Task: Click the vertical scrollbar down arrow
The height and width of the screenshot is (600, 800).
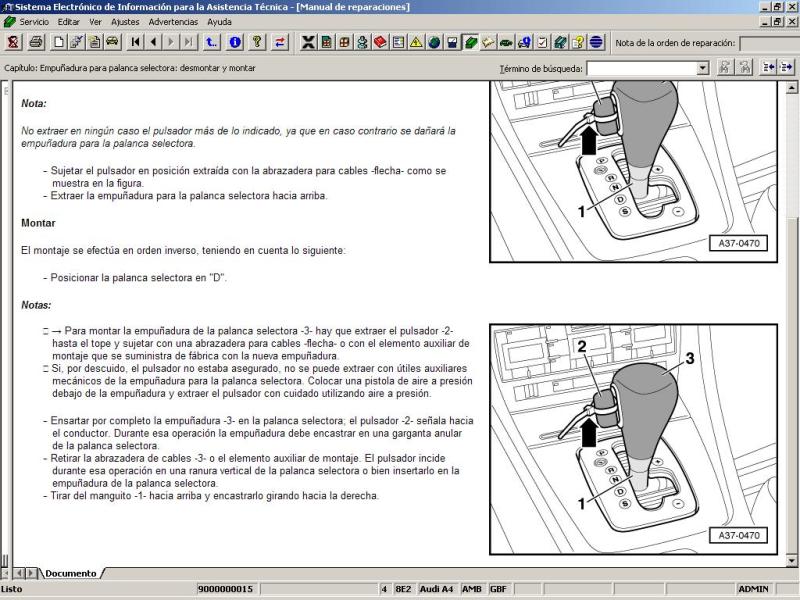Action: point(792,561)
